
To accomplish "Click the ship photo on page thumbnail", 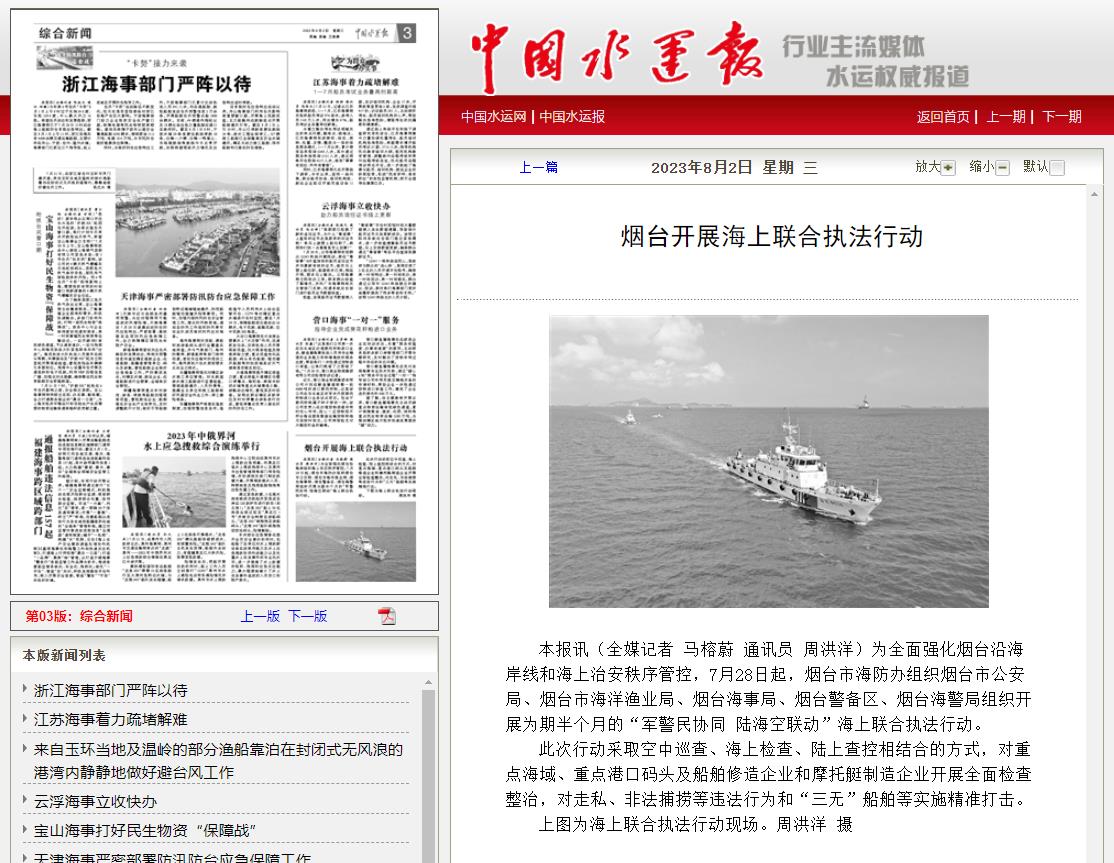I will pyautogui.click(x=356, y=541).
